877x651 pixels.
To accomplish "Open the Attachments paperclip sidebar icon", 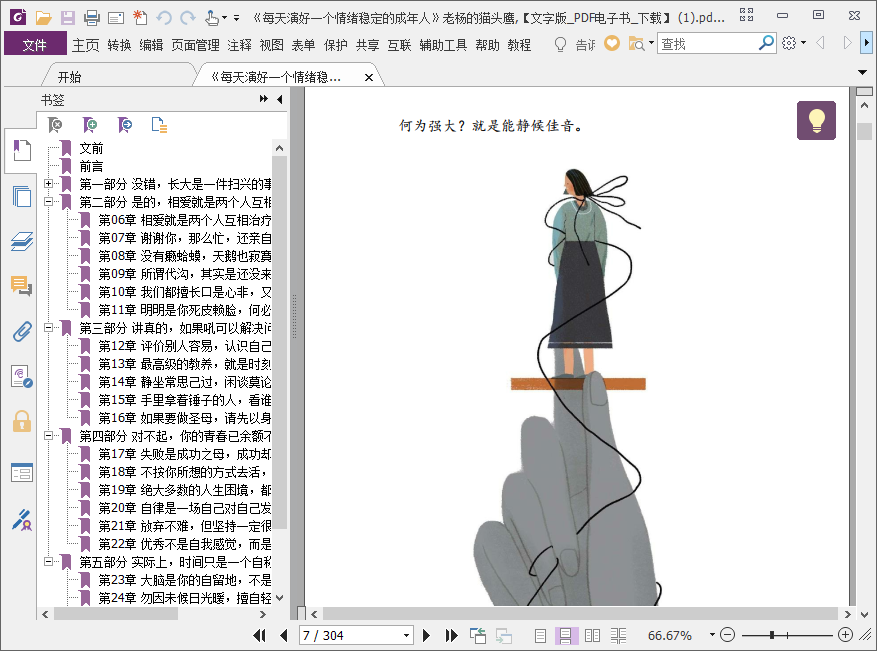I will pyautogui.click(x=22, y=332).
